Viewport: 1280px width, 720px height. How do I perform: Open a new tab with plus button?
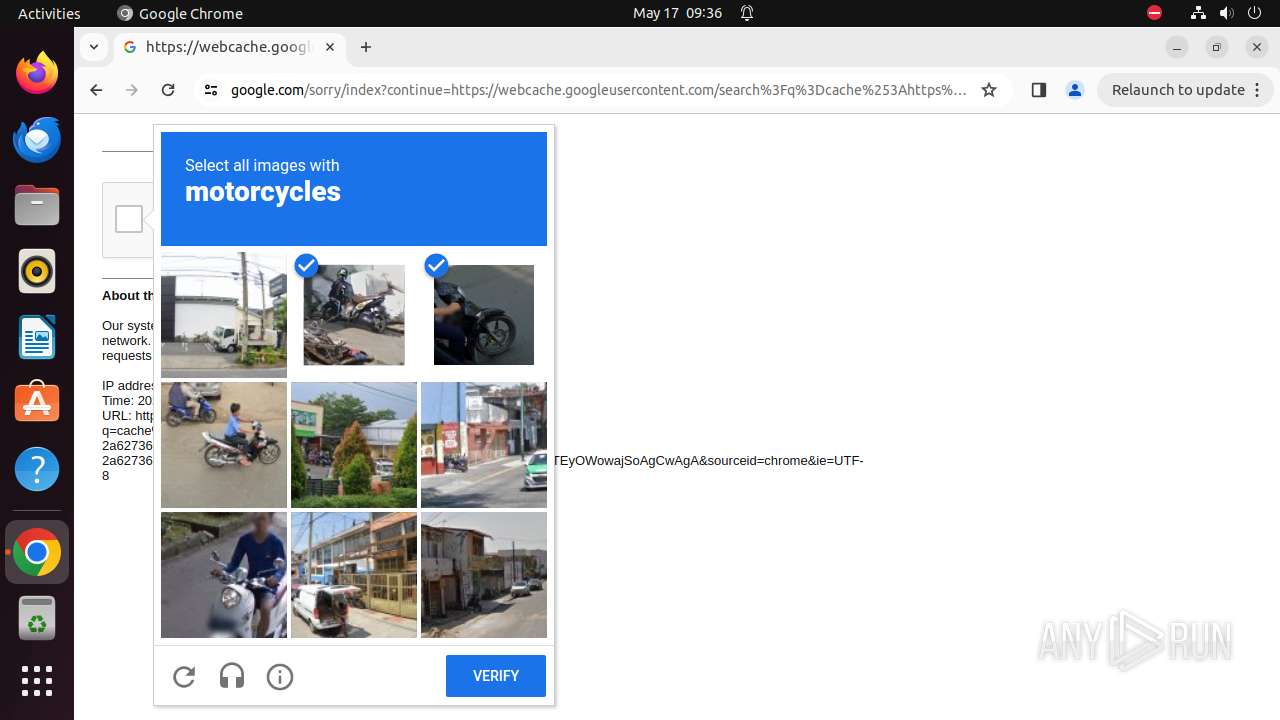click(366, 47)
